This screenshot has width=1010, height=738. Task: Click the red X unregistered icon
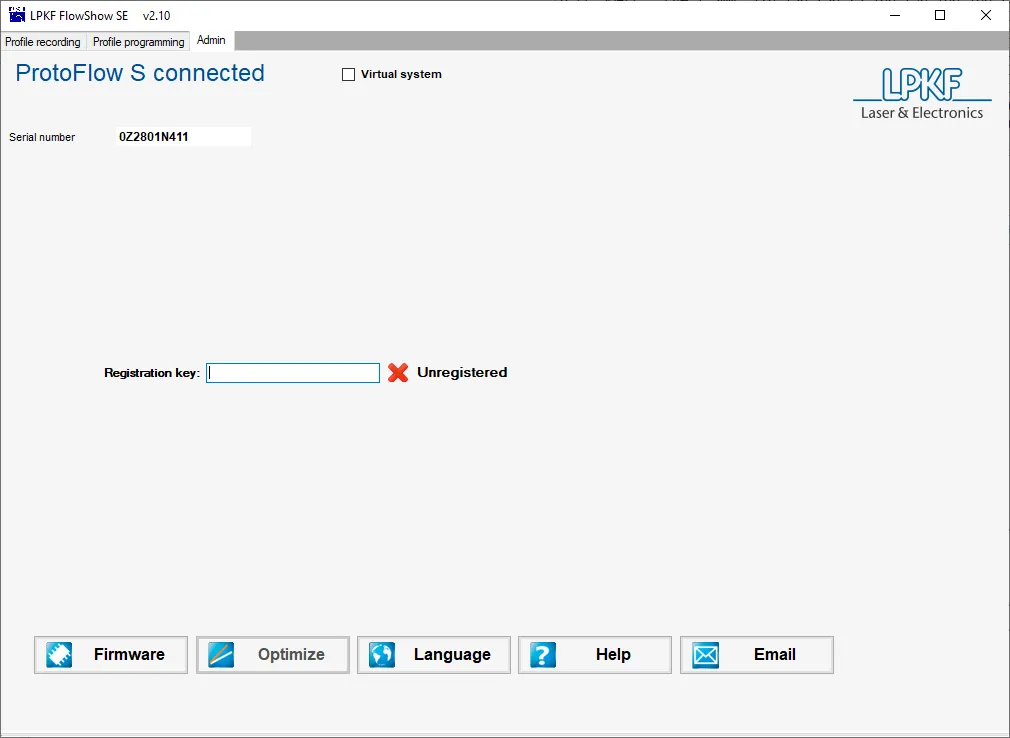[x=398, y=372]
